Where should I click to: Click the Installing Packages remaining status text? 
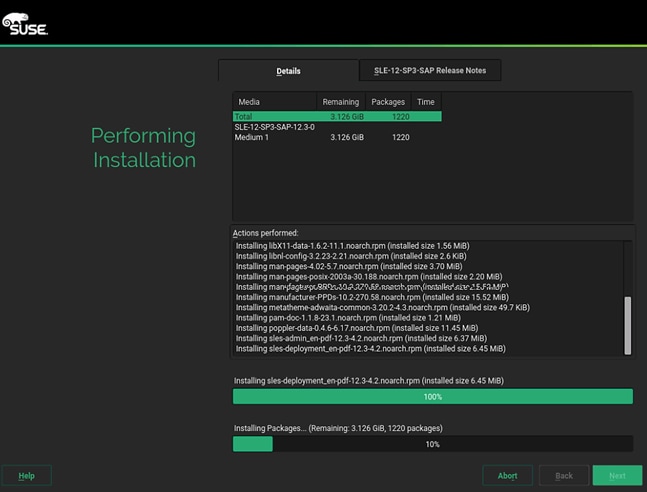pos(338,428)
